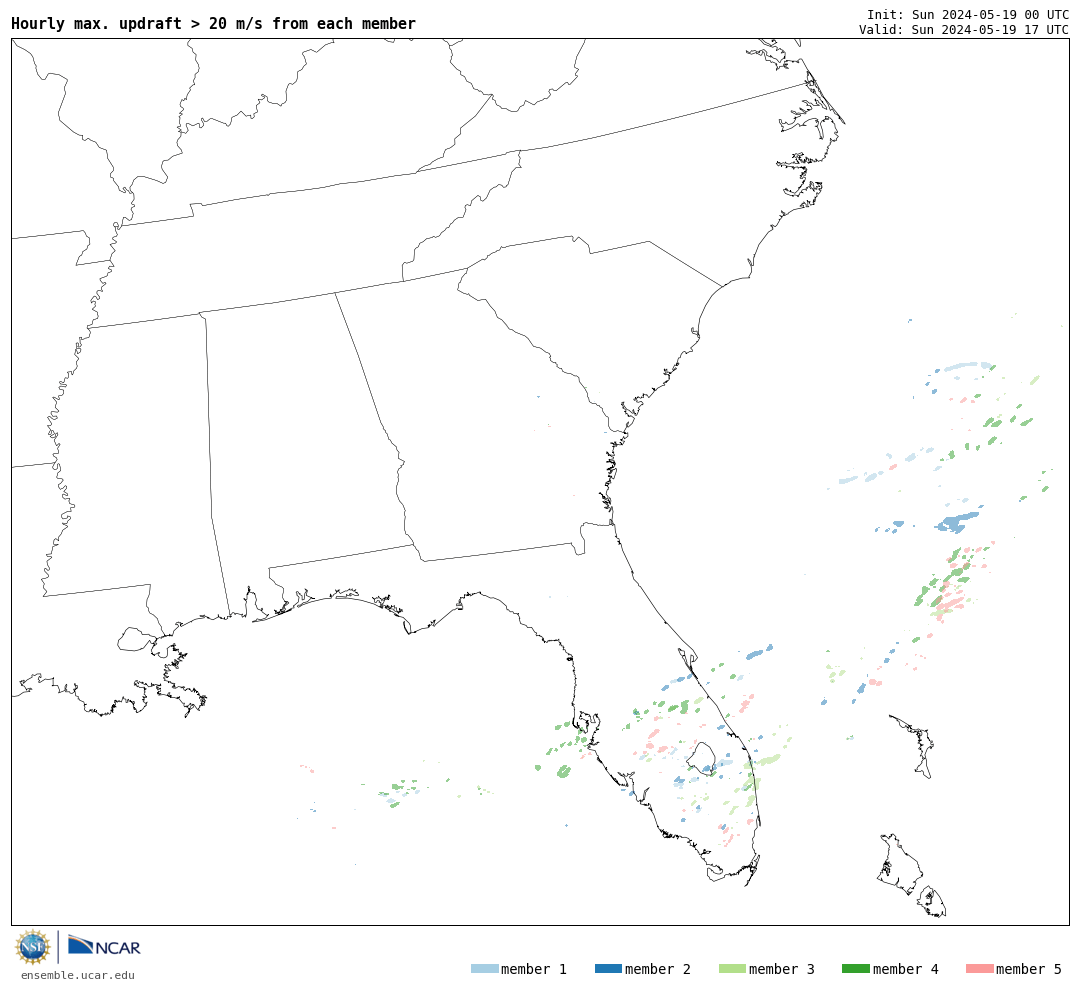Select the 'member 5' legend label
The image size is (1080, 988).
pos(1029,969)
